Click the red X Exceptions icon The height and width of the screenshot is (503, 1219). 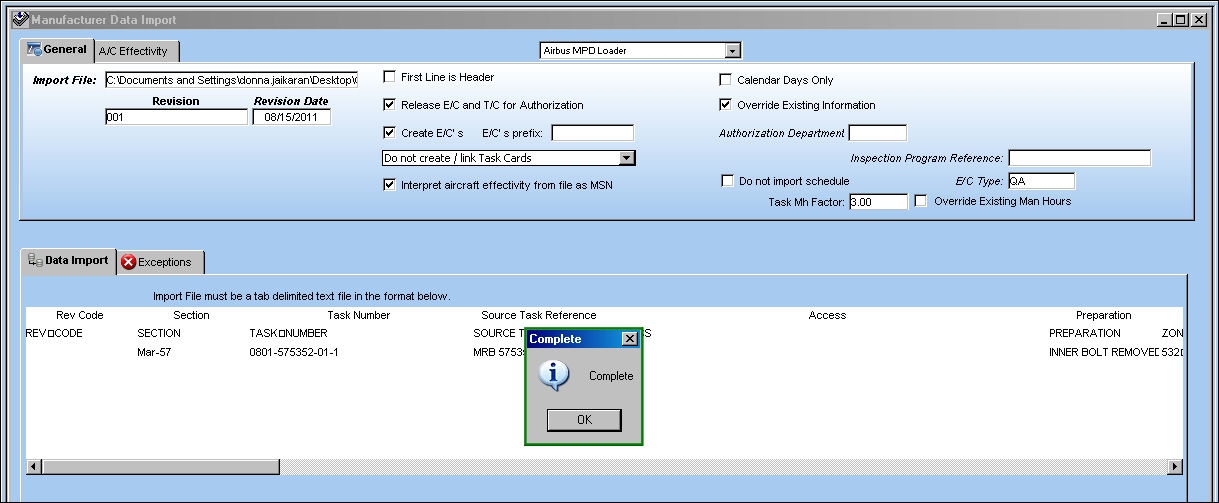point(128,262)
